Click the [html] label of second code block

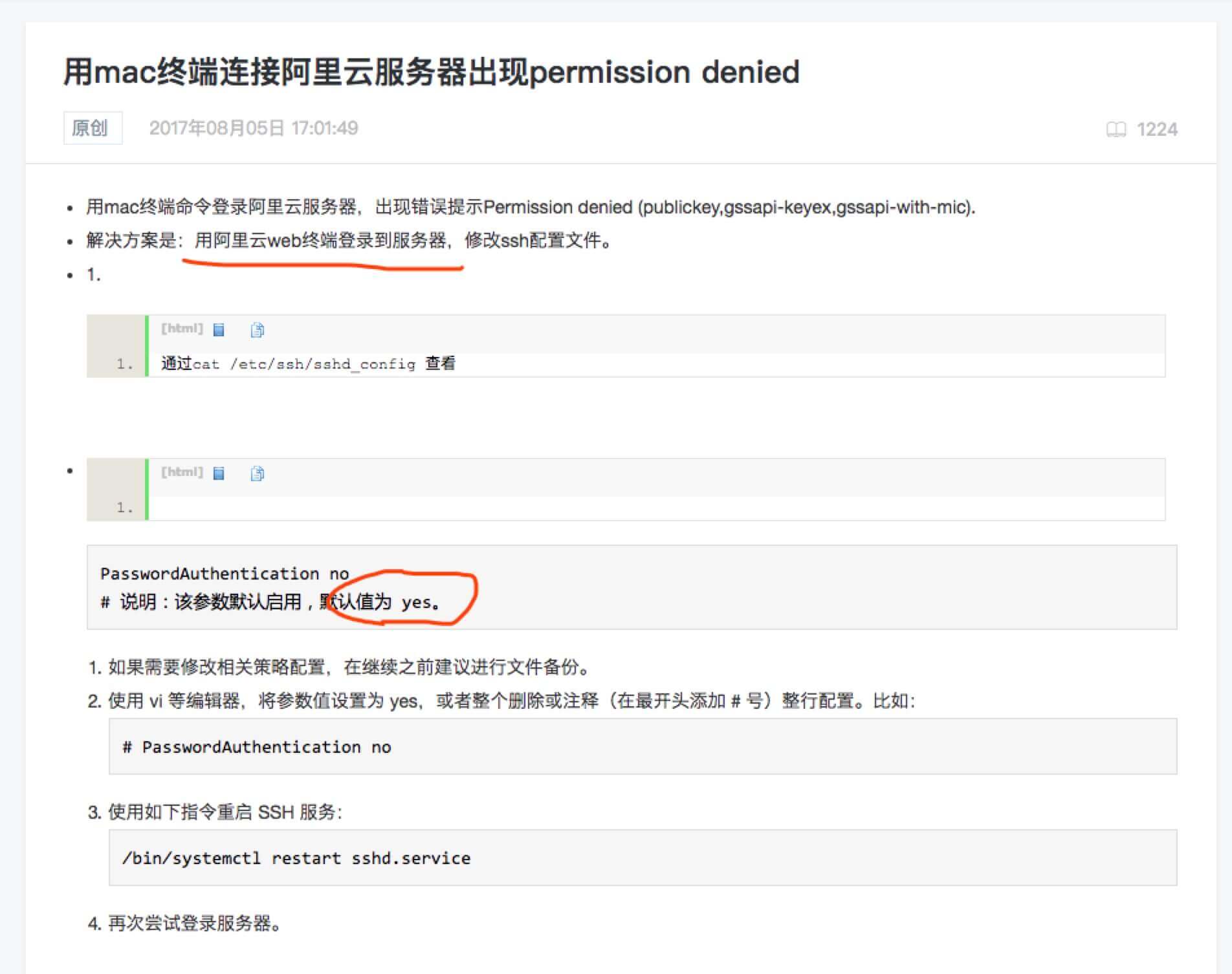(182, 472)
